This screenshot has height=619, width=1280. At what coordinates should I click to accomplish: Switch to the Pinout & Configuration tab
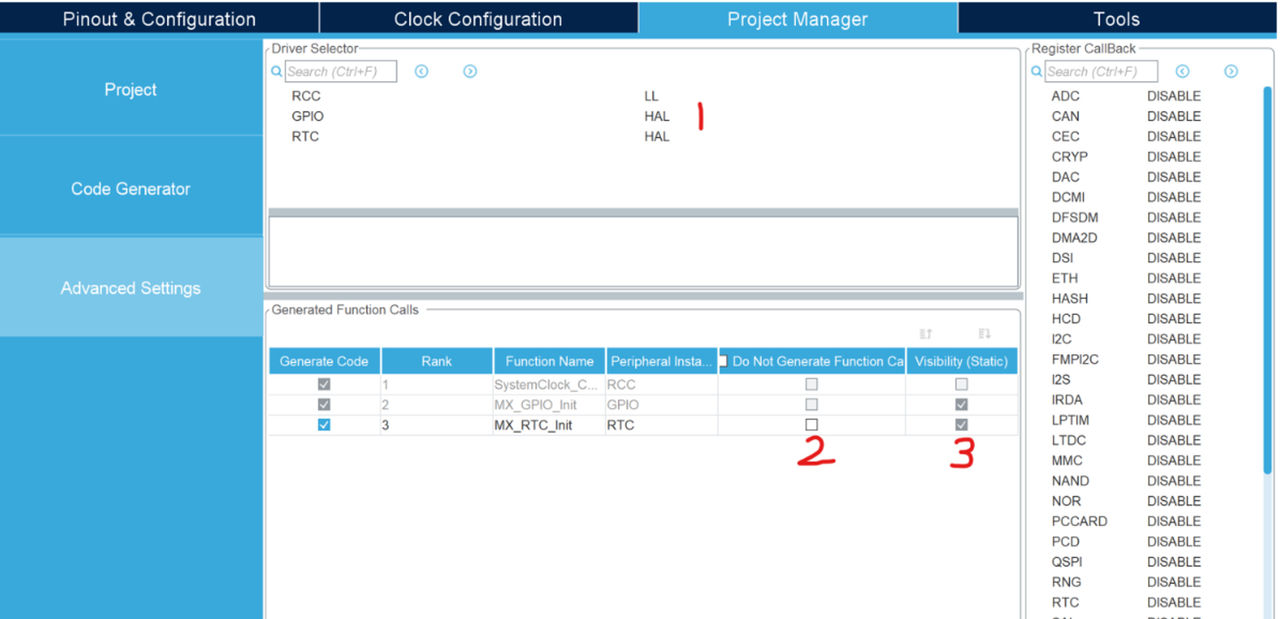tap(159, 19)
